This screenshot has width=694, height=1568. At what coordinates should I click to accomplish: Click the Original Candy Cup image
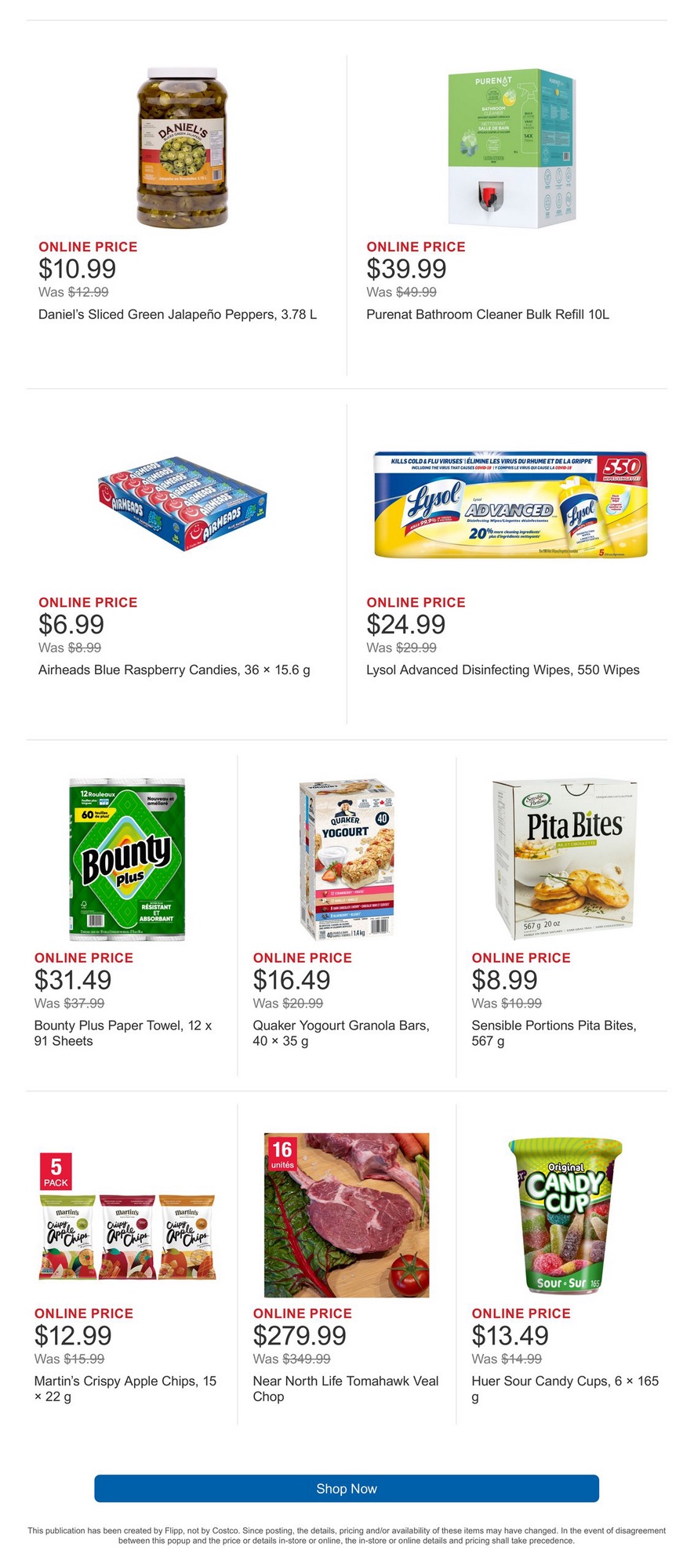pos(565,1214)
